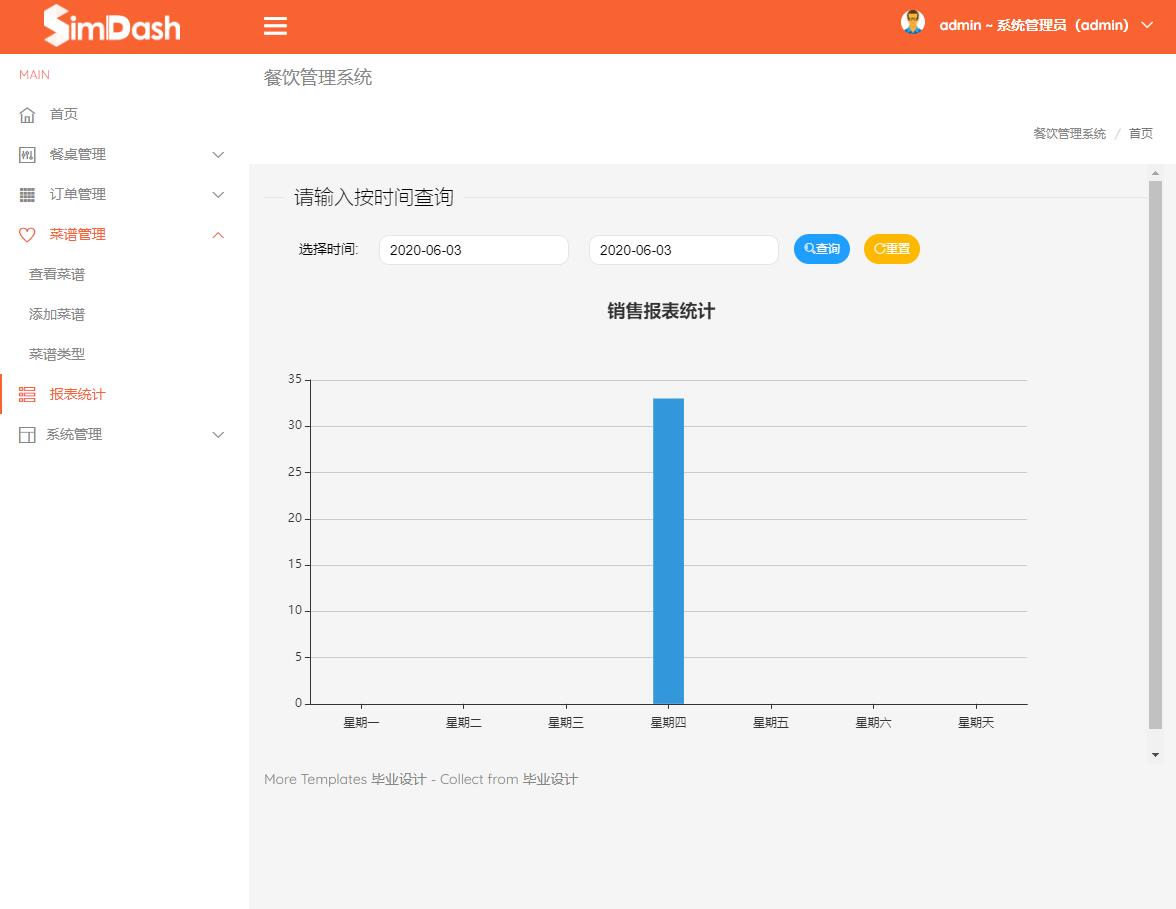The height and width of the screenshot is (909, 1176).
Task: Open the 首页 breadcrumb link
Action: (1140, 133)
